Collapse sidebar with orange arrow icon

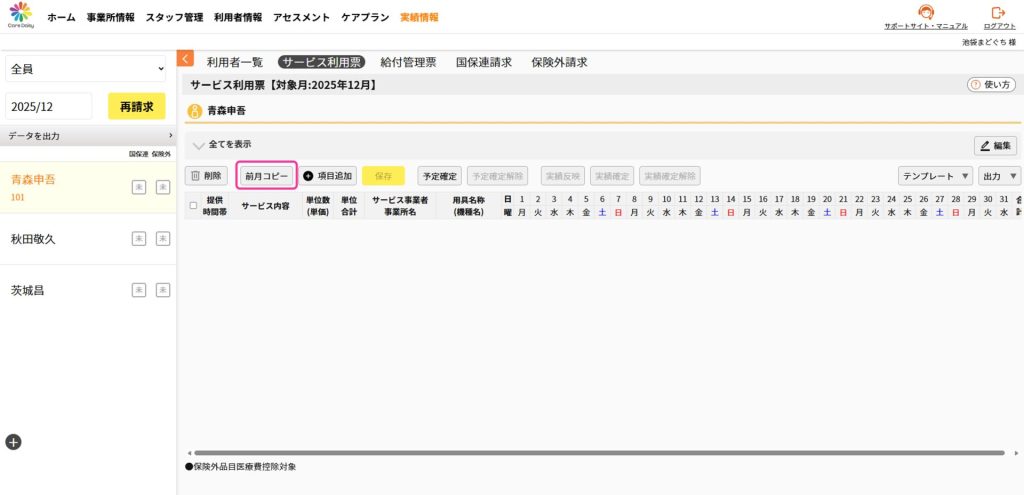[185, 60]
